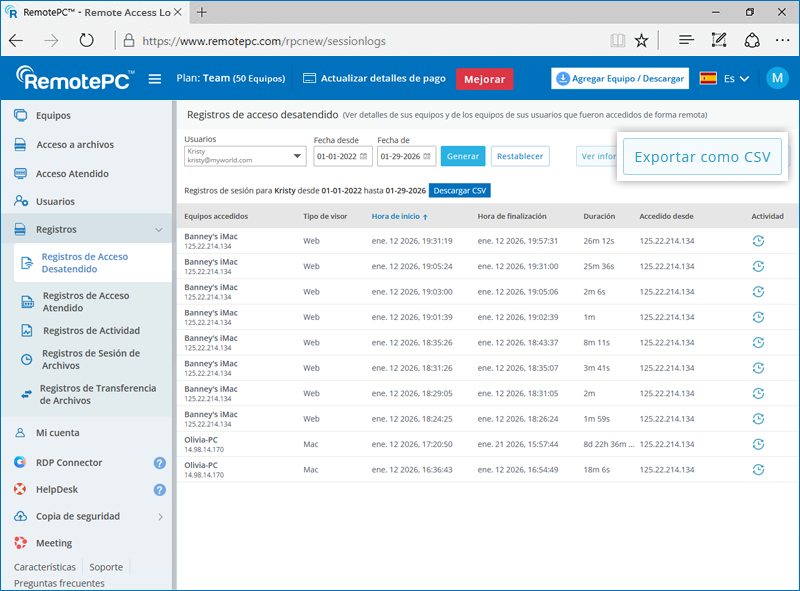Click the hamburger menu icon beside the RemotePC logo
Screen dimensions: 800x591
154,79
